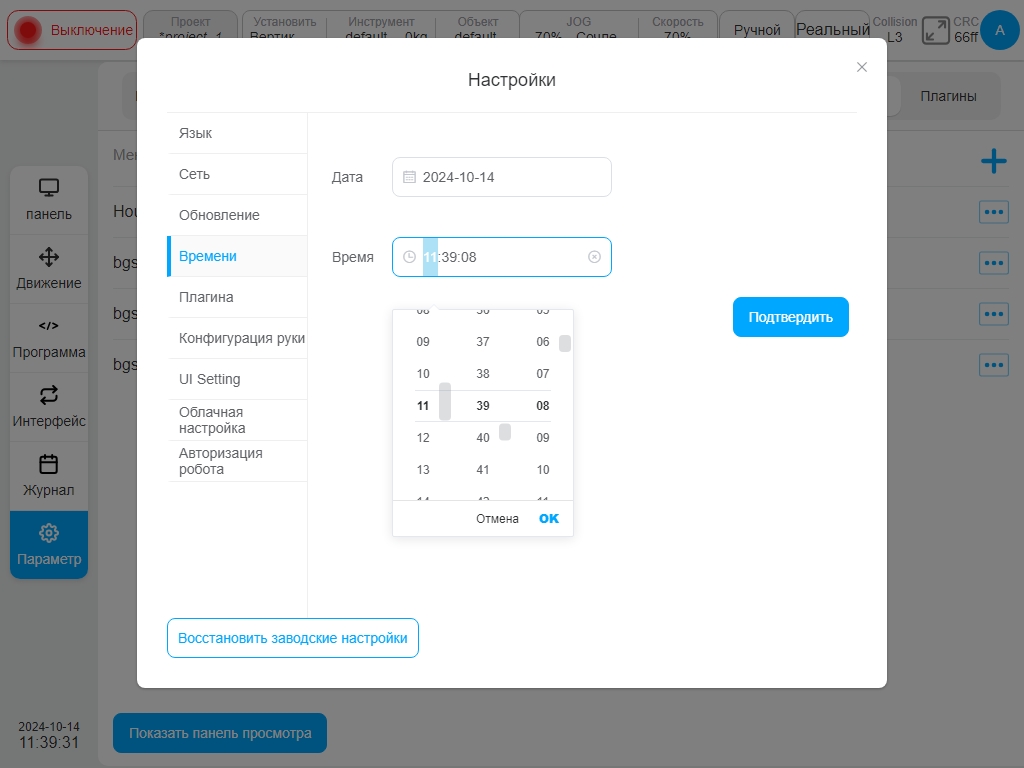1024x768 pixels.
Task: Open the Интерфейс sidebar section
Action: click(49, 408)
